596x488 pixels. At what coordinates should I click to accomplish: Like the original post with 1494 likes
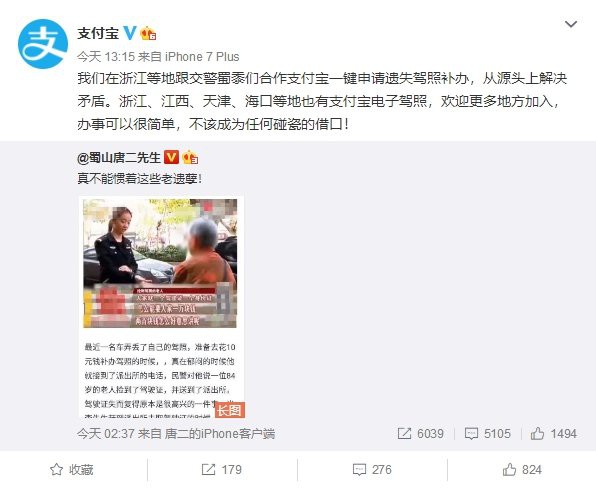coord(553,434)
